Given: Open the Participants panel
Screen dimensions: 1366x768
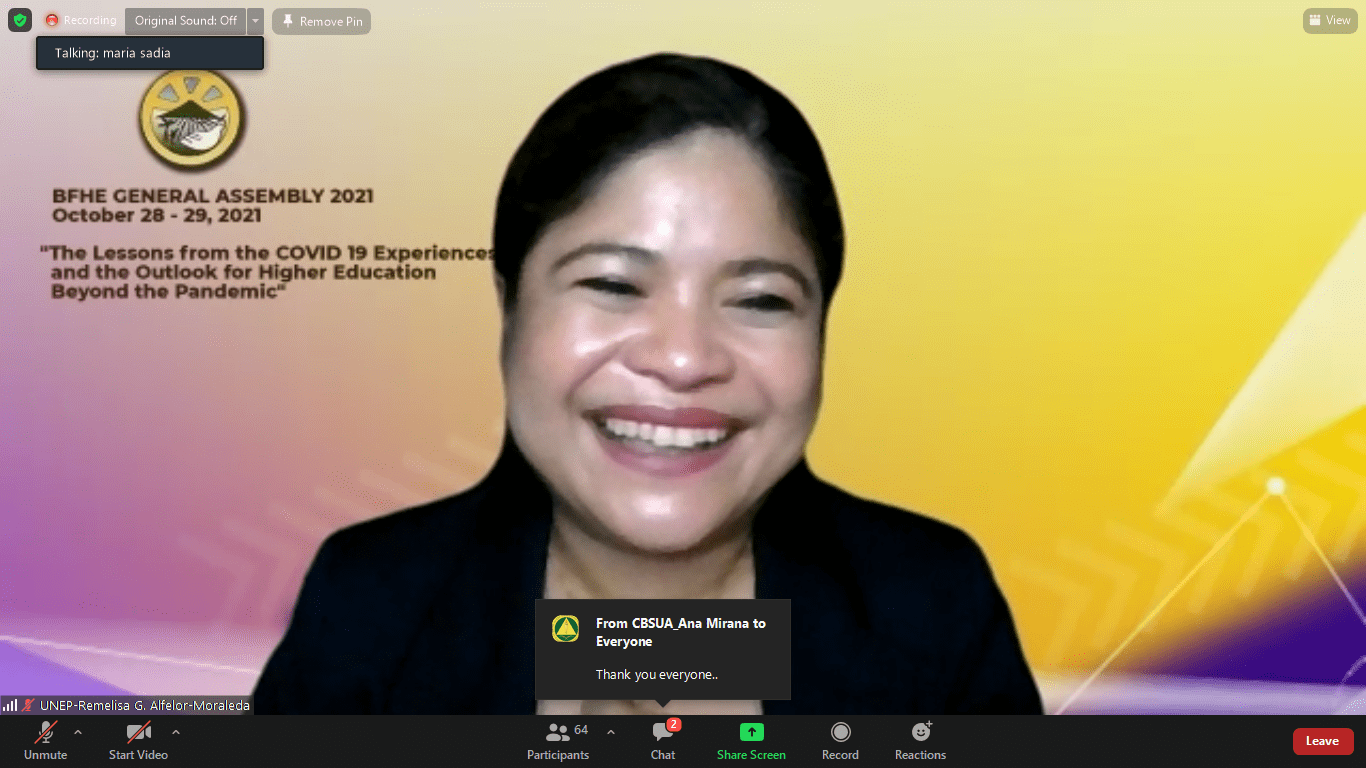Looking at the screenshot, I should tap(558, 740).
